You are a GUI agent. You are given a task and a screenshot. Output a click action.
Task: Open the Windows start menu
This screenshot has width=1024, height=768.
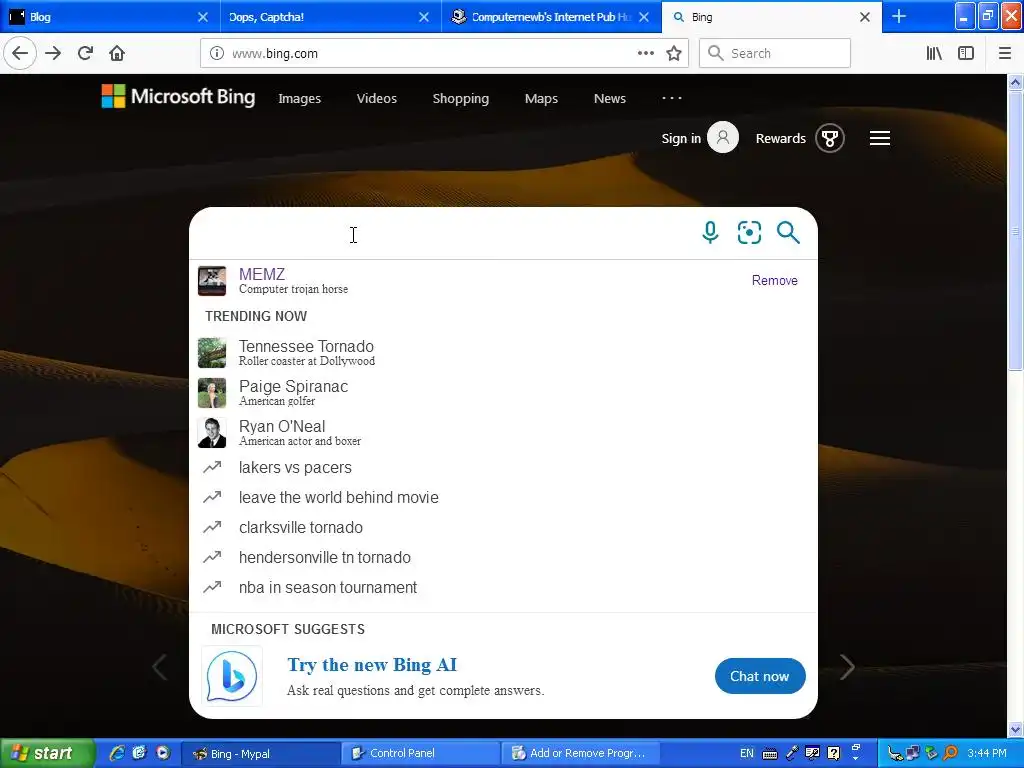coord(47,753)
